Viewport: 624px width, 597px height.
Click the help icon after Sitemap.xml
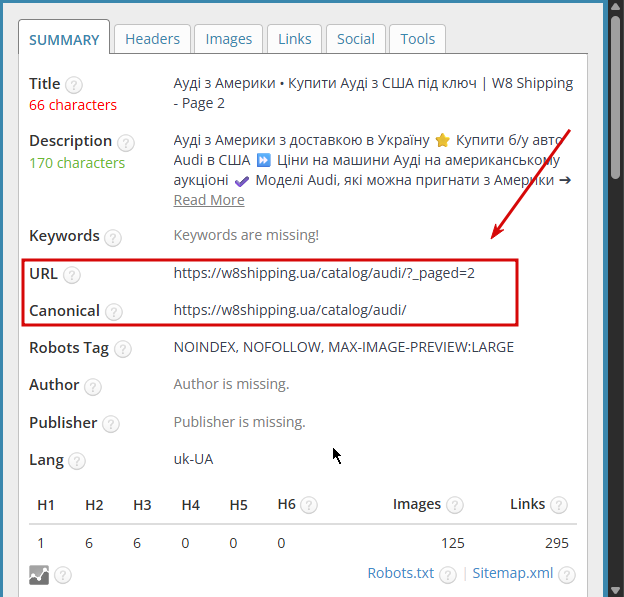click(x=567, y=575)
